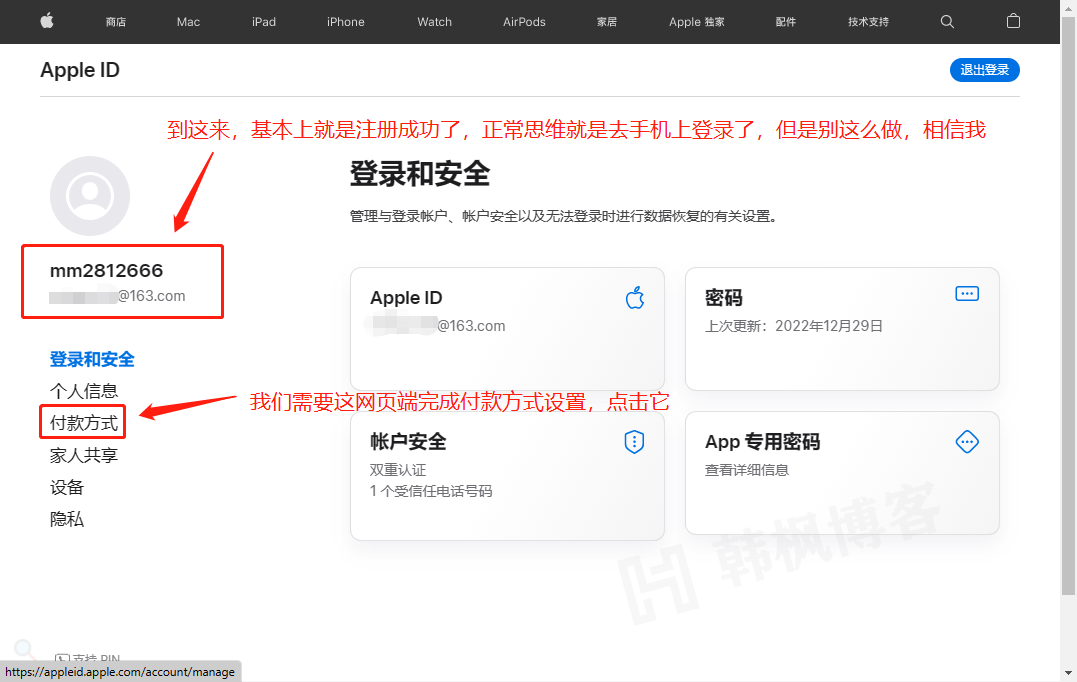Click the diamond icon on App 专用密码 card
The height and width of the screenshot is (682, 1077).
(x=966, y=441)
